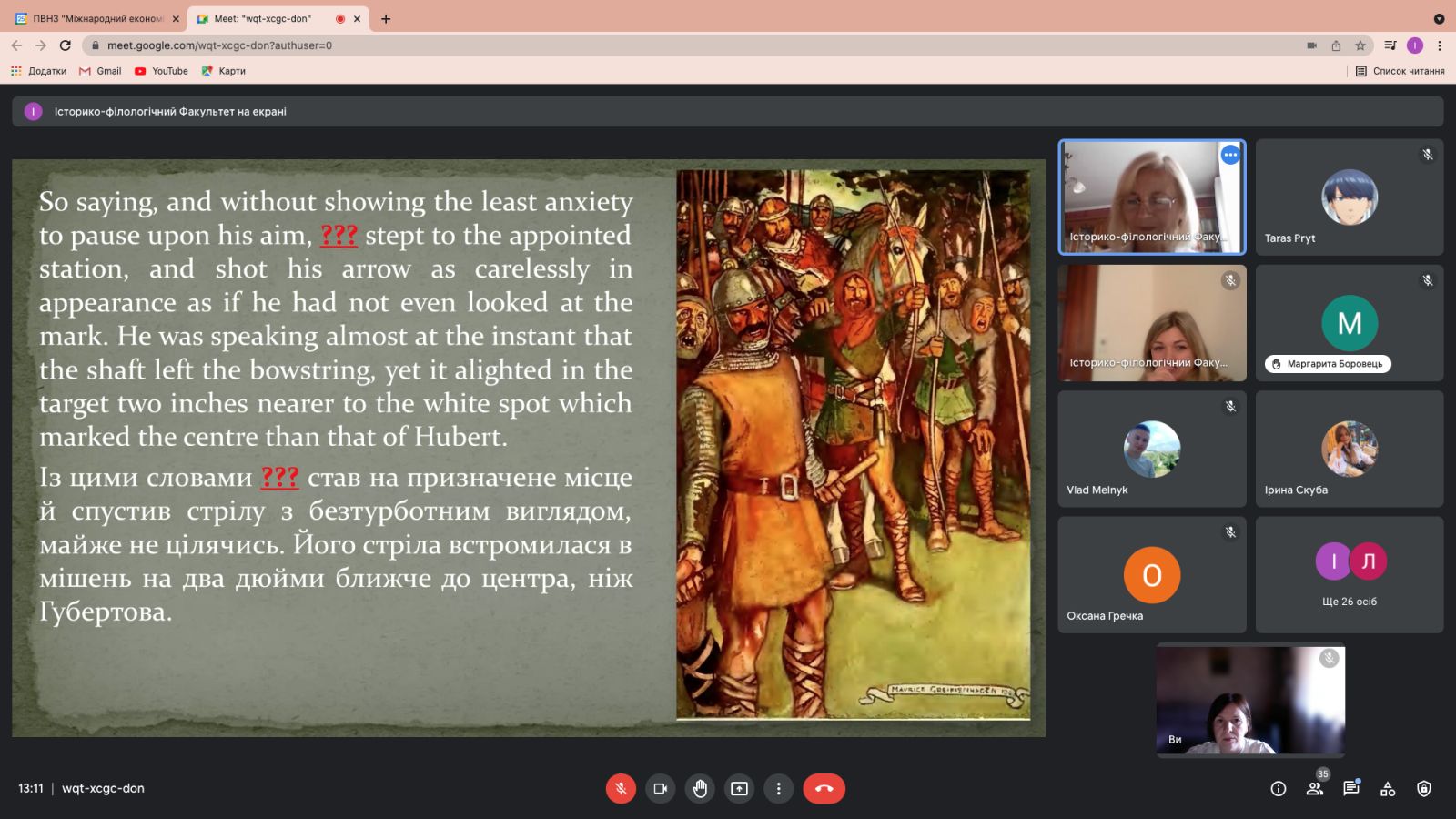This screenshot has height=819, width=1456.
Task: Click the raised-hand Маргарита Боровець name badge
Action: point(1328,364)
